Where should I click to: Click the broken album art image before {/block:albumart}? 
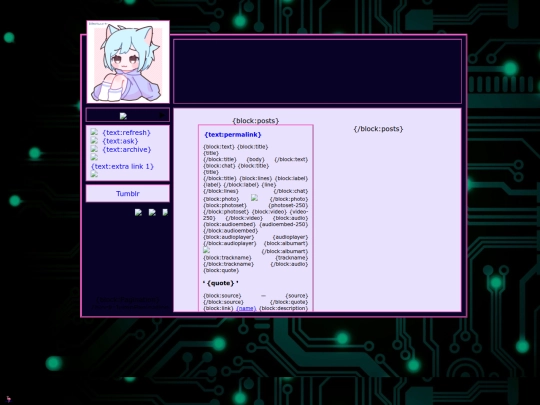coord(206,250)
